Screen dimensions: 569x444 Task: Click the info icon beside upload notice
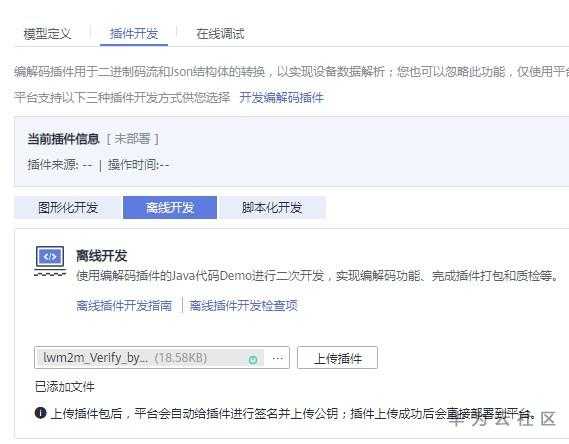click(x=41, y=413)
